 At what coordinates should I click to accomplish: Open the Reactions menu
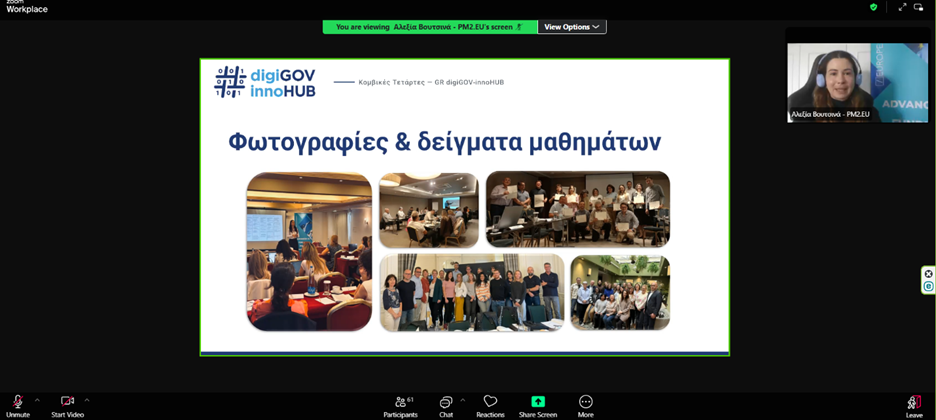click(x=490, y=402)
